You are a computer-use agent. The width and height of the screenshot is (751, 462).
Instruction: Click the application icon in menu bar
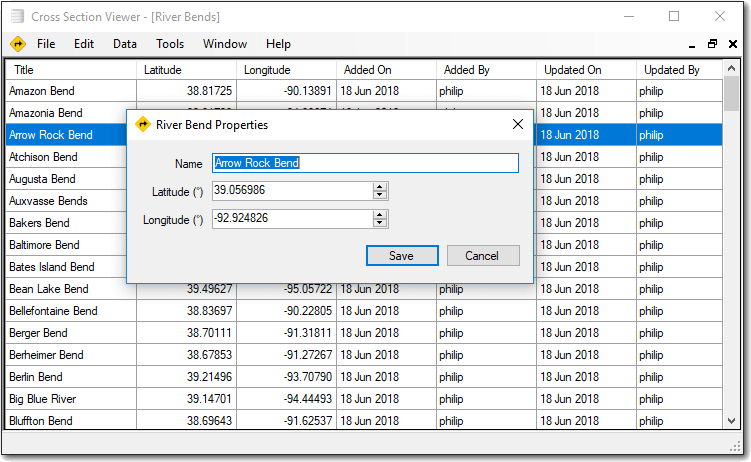18,44
